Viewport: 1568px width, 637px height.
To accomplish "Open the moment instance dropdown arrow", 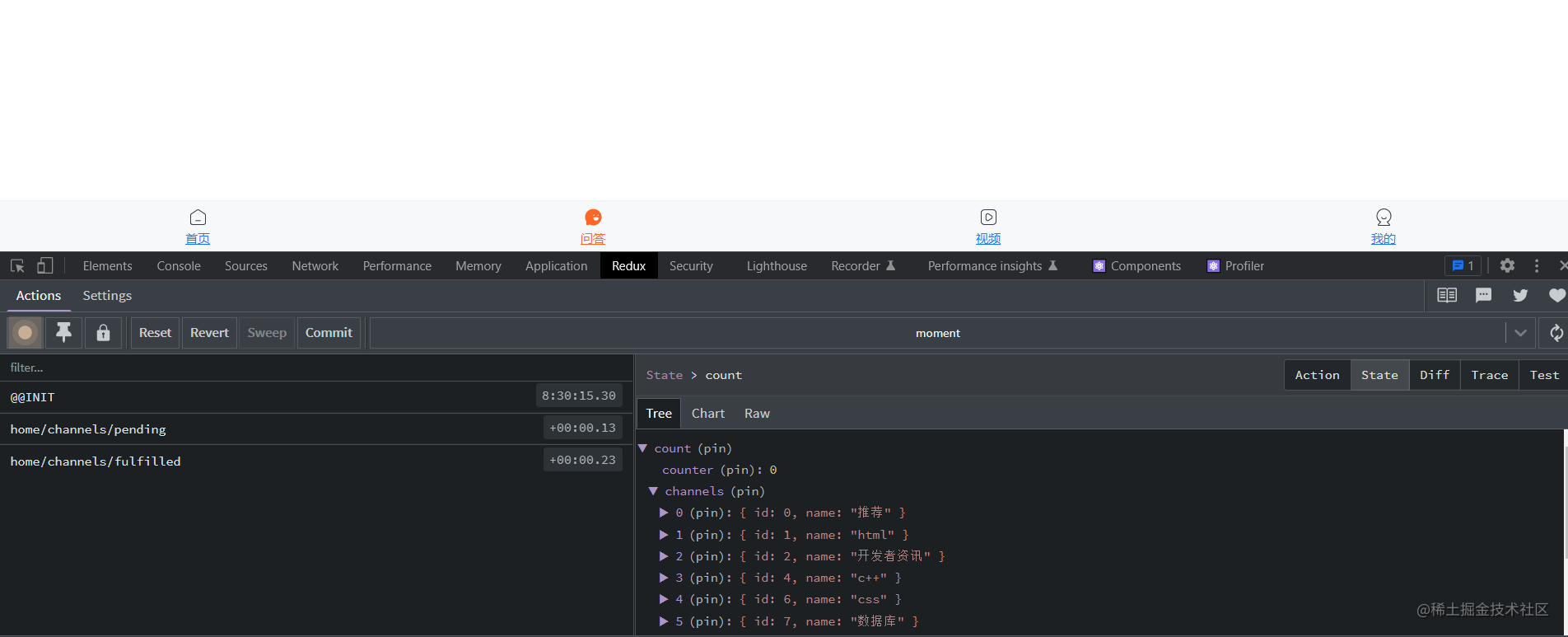I will click(x=1520, y=333).
